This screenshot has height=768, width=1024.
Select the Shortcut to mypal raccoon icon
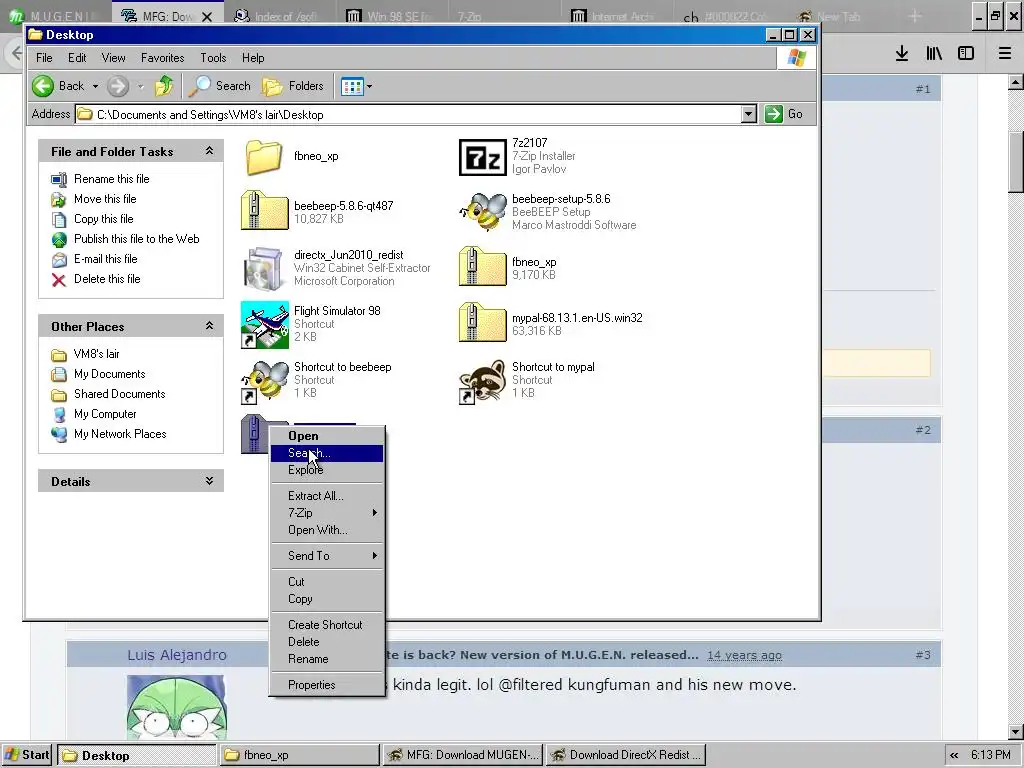pyautogui.click(x=483, y=381)
